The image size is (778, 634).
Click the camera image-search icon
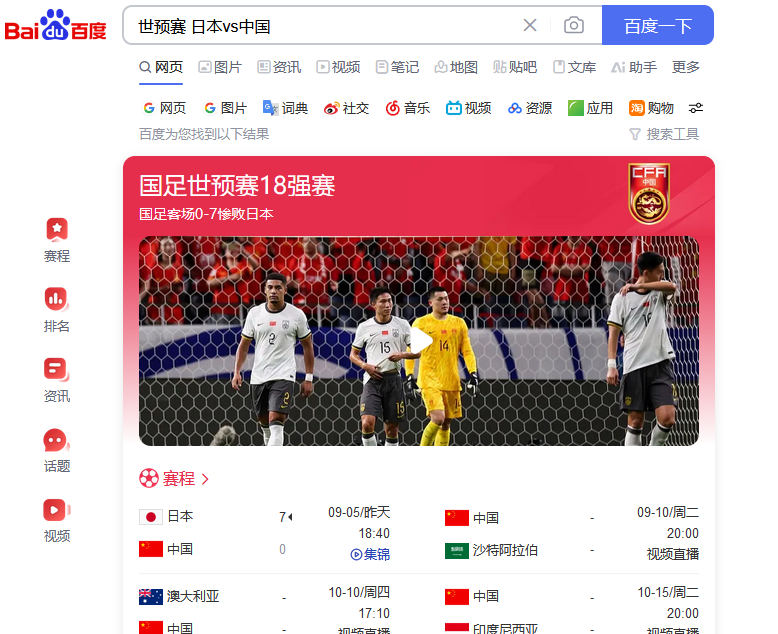click(574, 25)
